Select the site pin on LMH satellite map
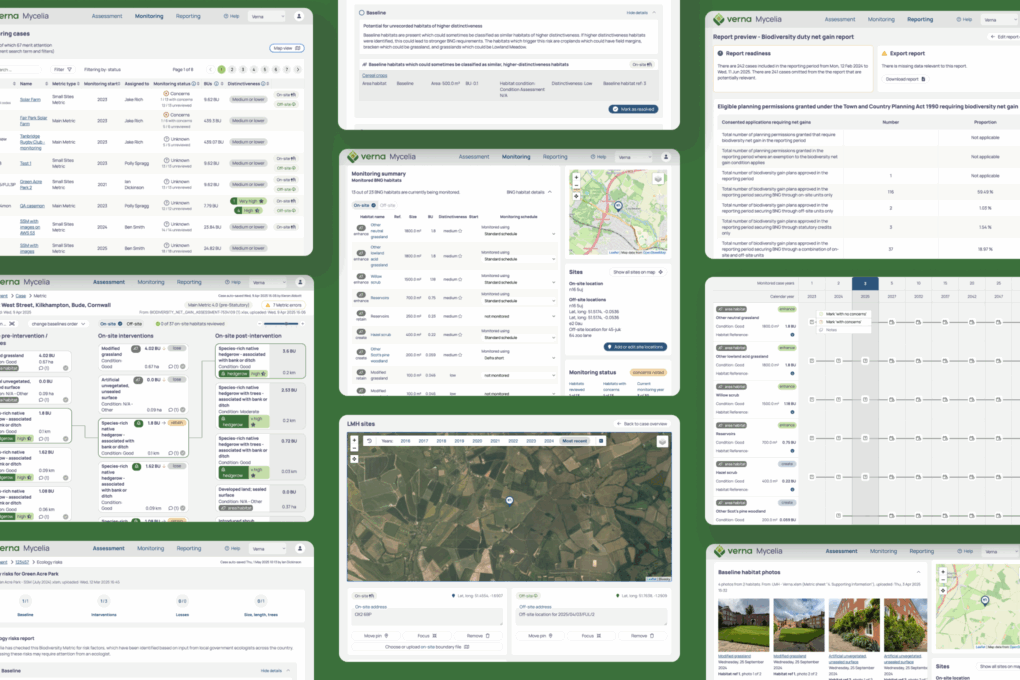This screenshot has width=1020, height=680. tap(509, 500)
